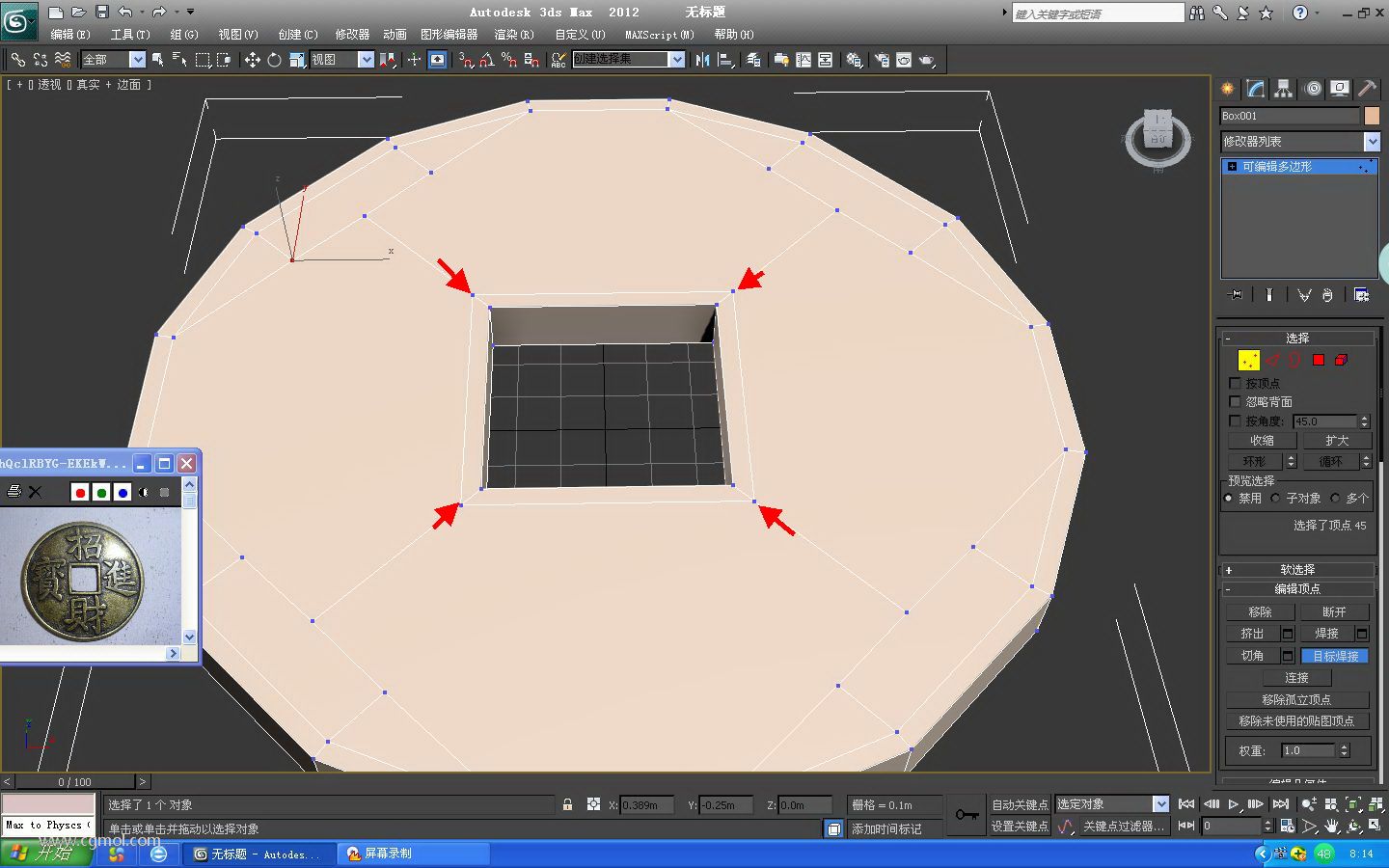Enable the 按顶点 checkbox
The width and height of the screenshot is (1389, 868).
[1235, 383]
